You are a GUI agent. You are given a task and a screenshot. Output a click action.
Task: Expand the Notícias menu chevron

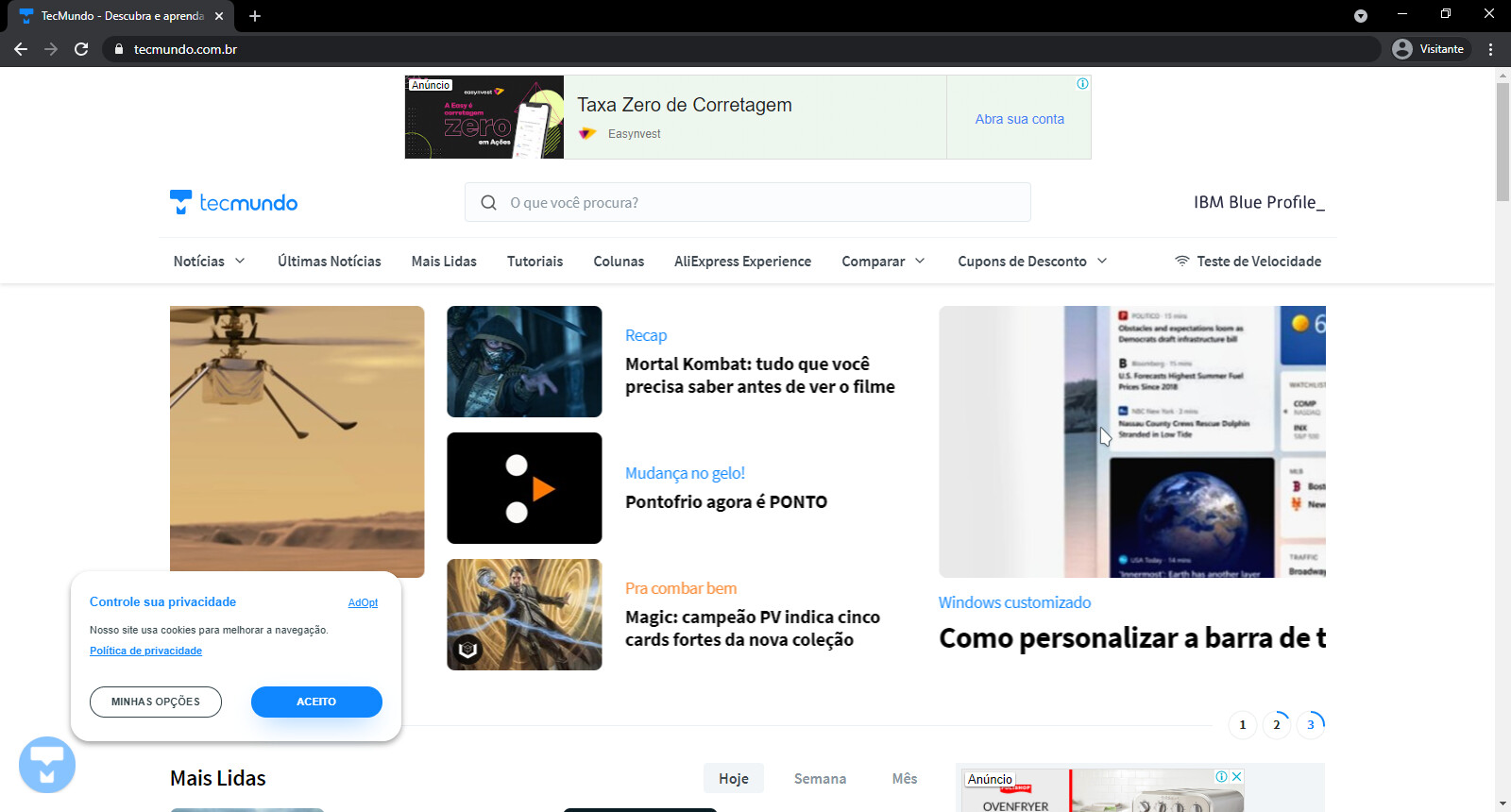pyautogui.click(x=240, y=261)
